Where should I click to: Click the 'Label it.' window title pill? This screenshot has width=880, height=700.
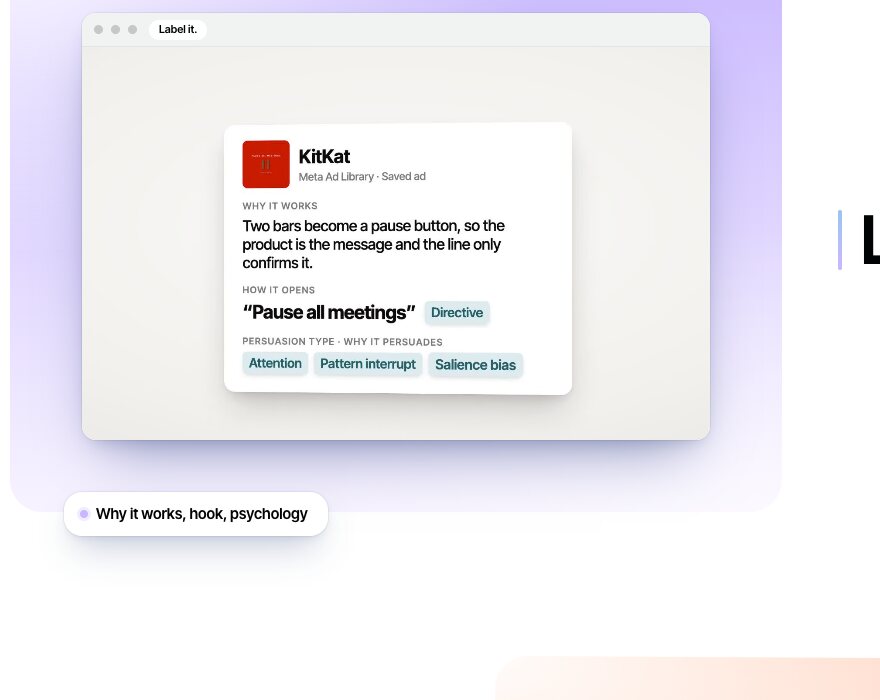pos(178,29)
